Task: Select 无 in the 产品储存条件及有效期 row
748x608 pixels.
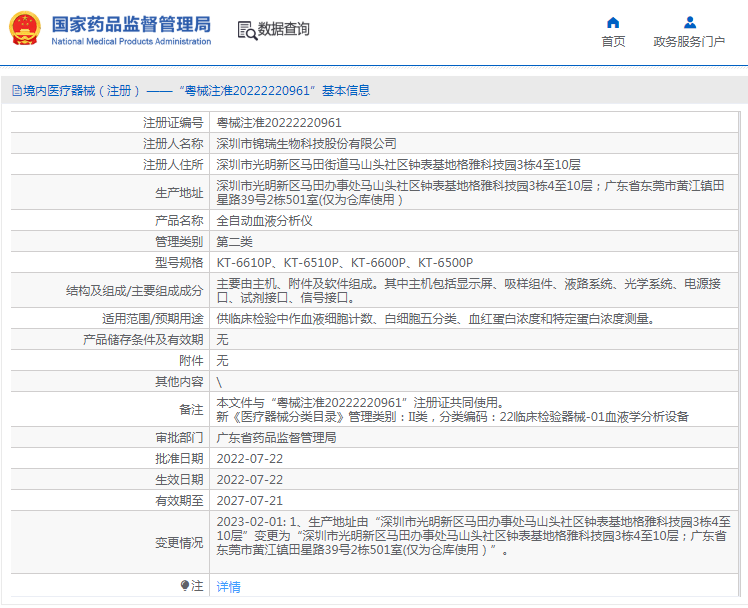Action: coord(222,340)
